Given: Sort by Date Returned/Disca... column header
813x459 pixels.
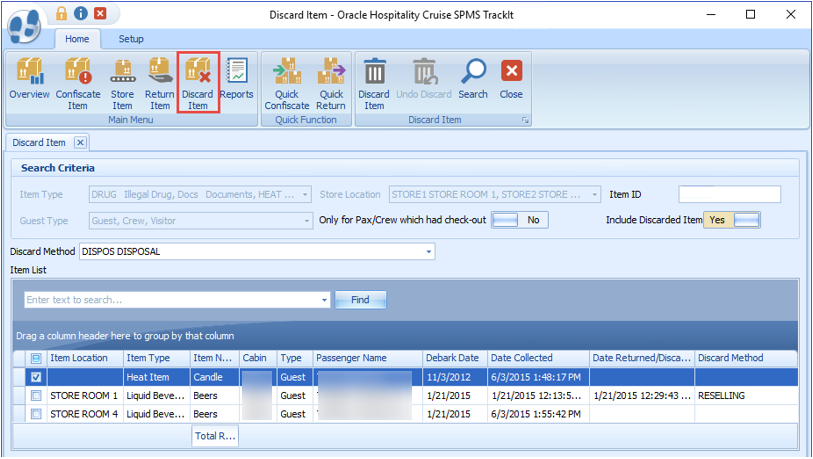Looking at the screenshot, I should point(642,358).
